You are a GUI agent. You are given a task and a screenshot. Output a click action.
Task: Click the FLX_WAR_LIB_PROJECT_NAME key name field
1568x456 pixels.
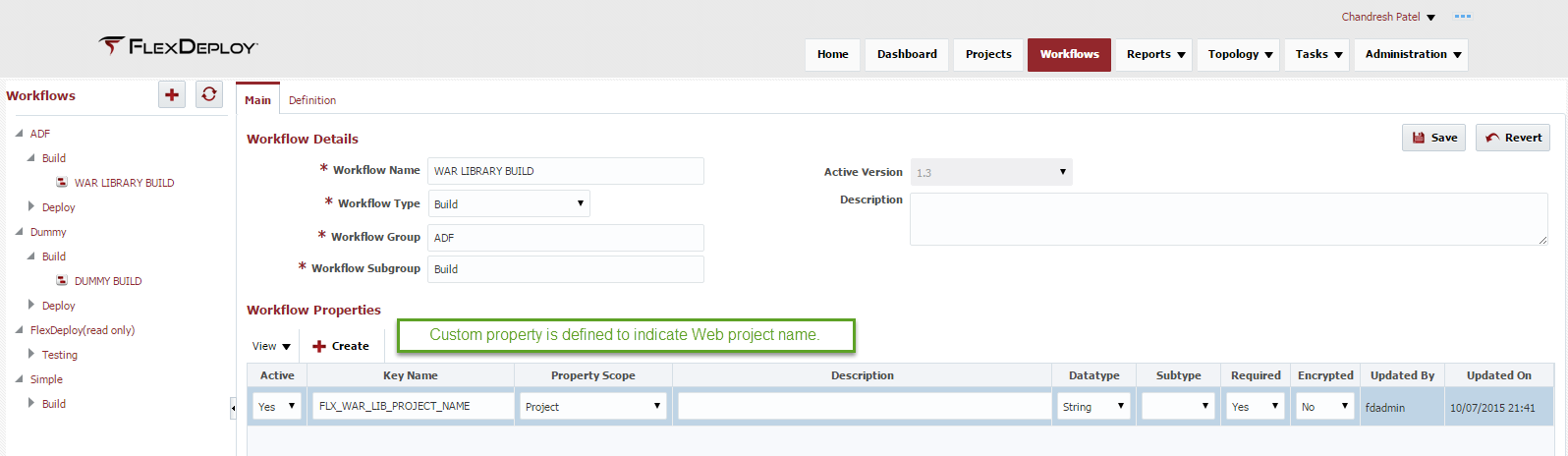[x=413, y=406]
